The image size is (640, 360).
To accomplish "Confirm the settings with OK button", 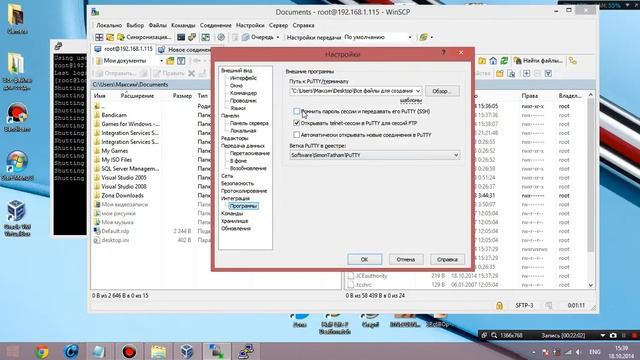I will click(364, 259).
